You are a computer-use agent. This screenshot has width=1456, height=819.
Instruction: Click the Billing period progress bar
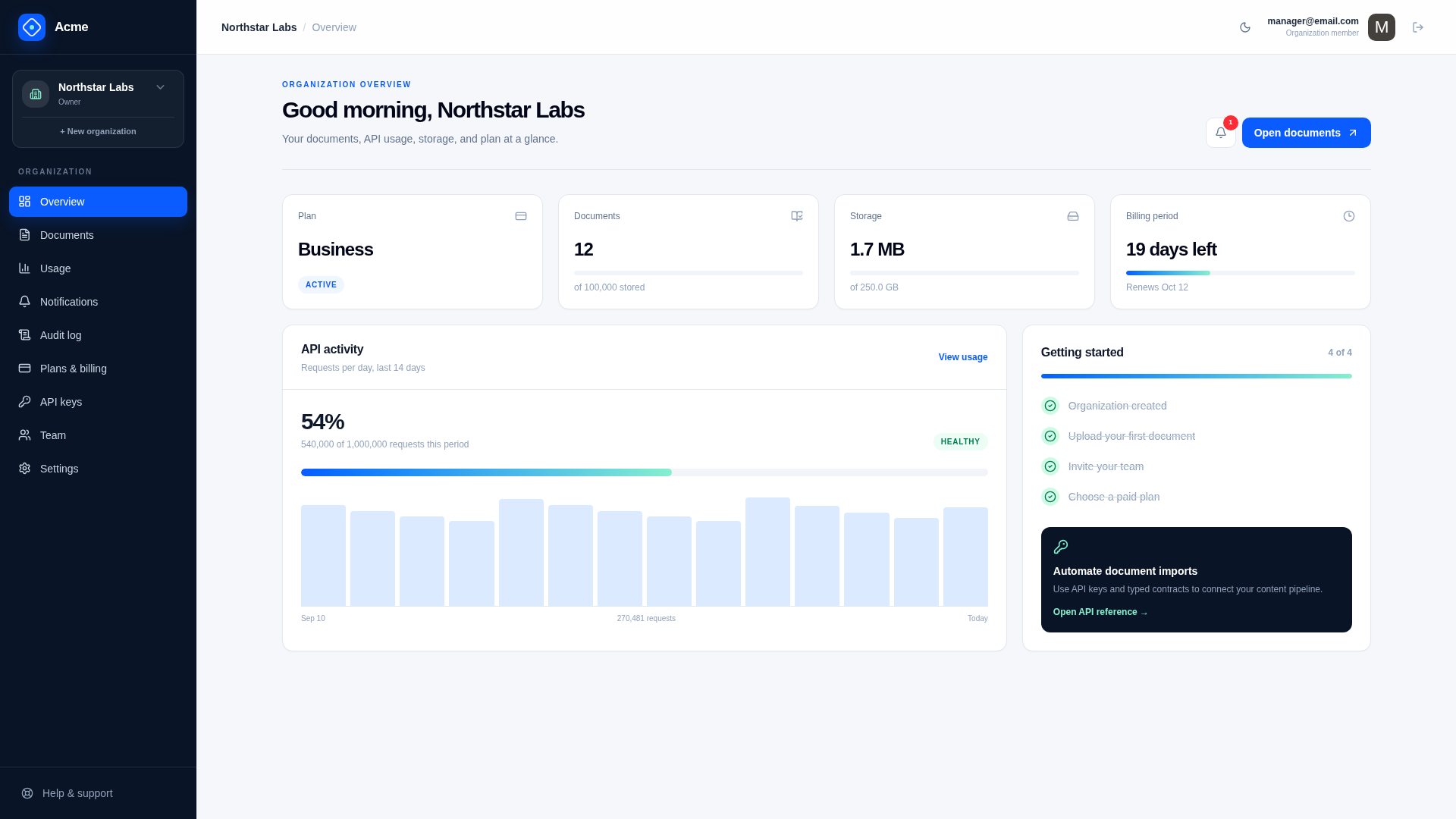click(x=1240, y=273)
